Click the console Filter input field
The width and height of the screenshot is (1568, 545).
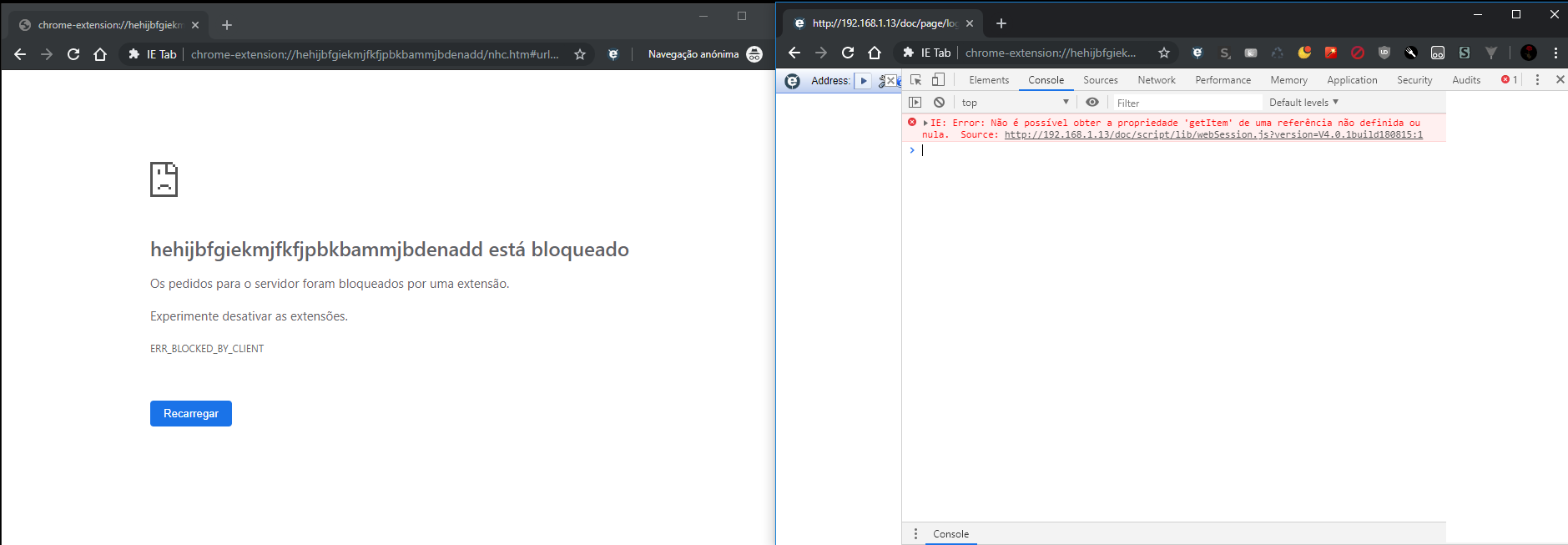[1187, 103]
